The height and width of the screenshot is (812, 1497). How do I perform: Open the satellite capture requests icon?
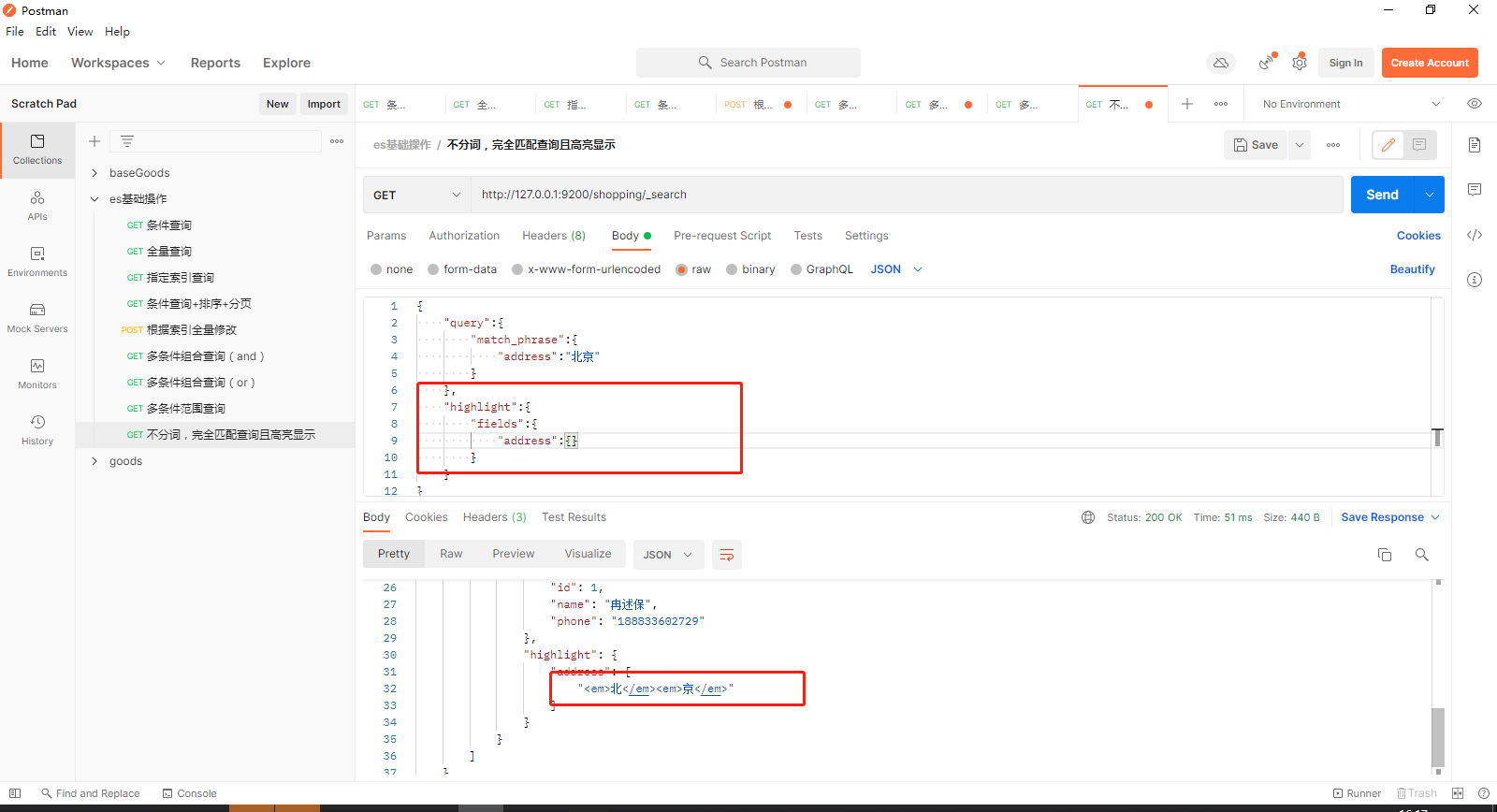[1267, 63]
